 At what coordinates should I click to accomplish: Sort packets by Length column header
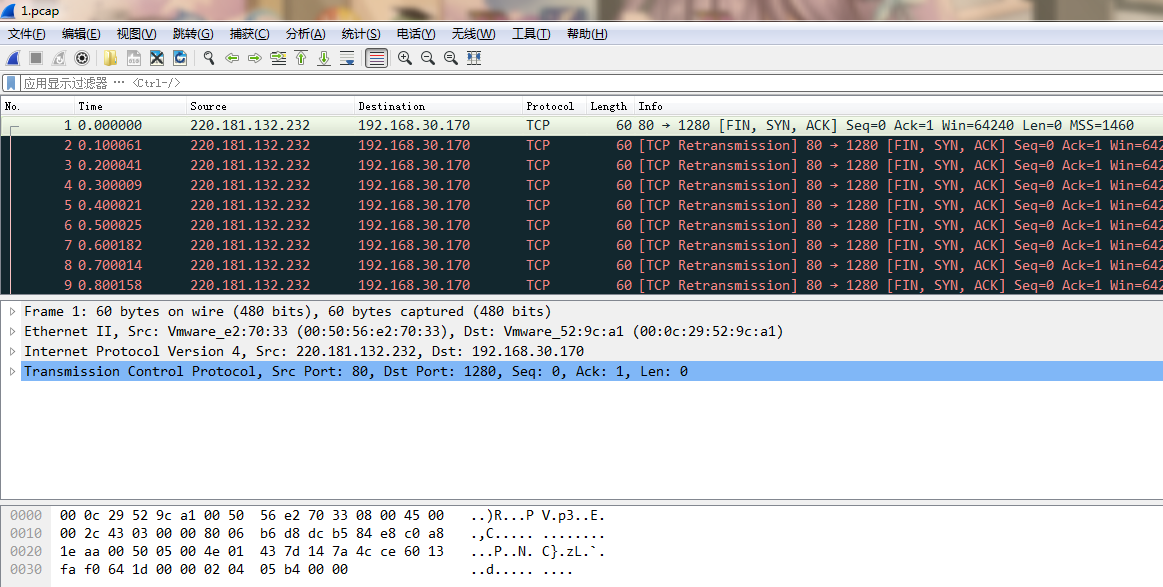(611, 106)
